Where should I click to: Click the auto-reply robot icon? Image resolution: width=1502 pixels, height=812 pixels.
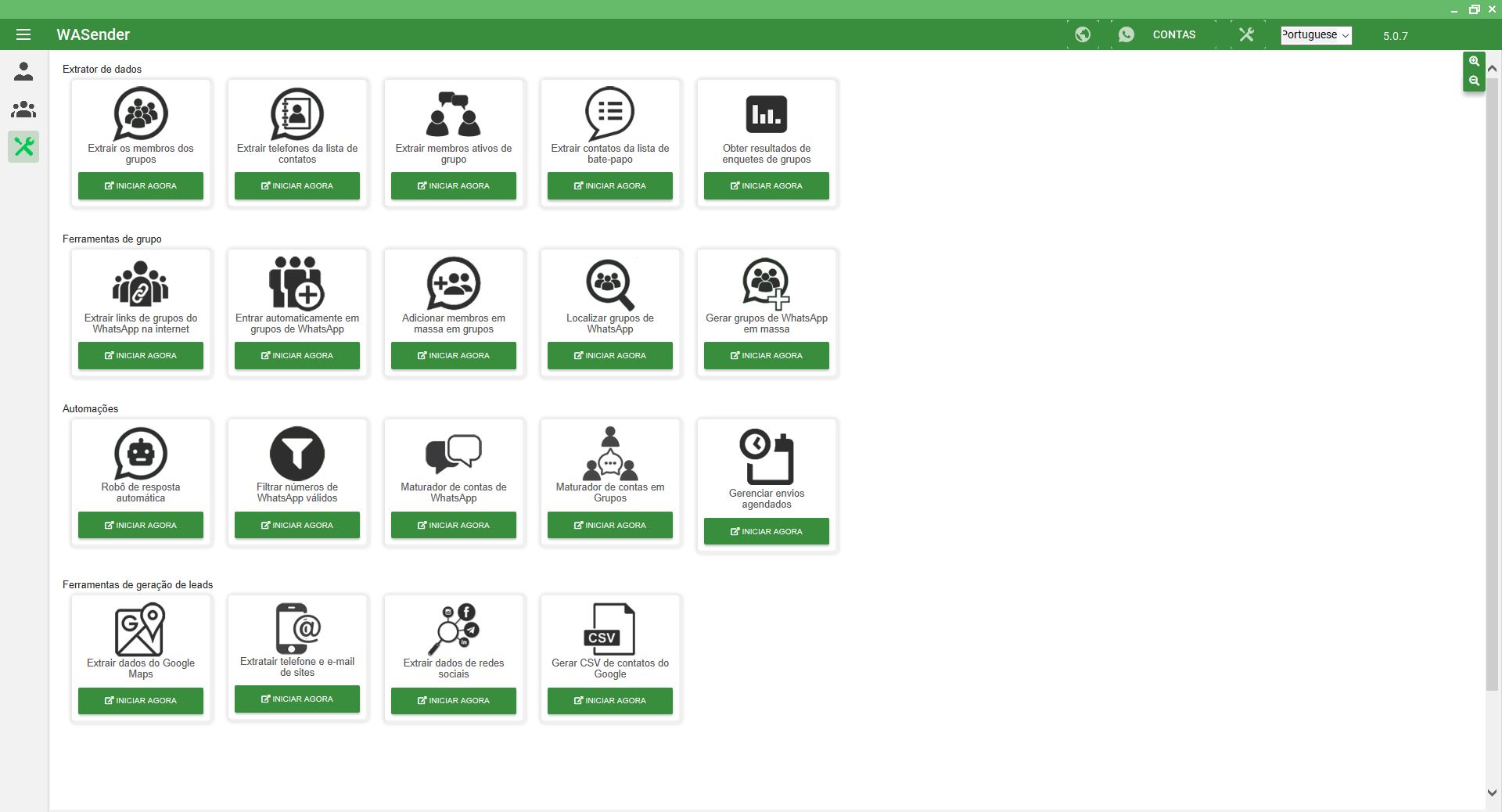pyautogui.click(x=141, y=453)
